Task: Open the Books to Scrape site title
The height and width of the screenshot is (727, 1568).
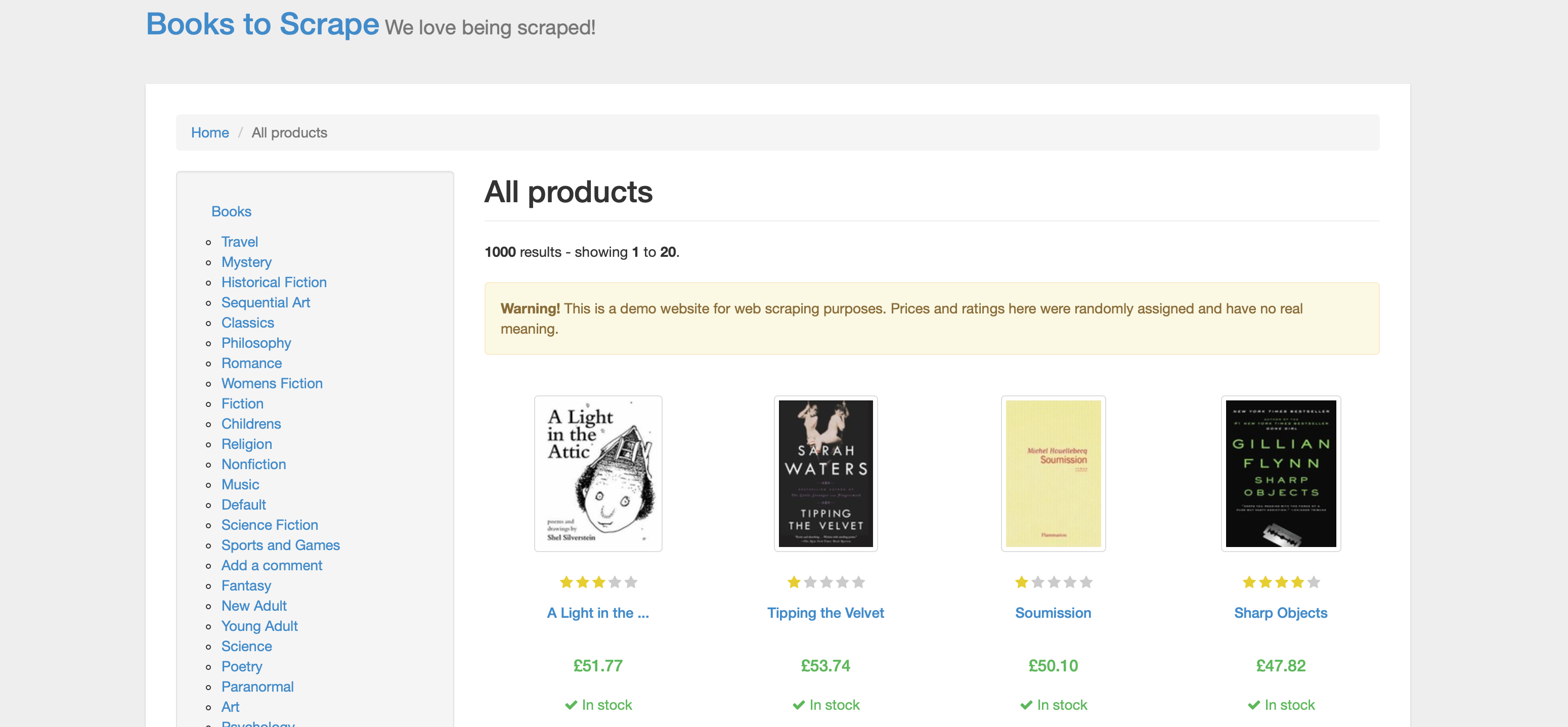Action: pos(263,24)
